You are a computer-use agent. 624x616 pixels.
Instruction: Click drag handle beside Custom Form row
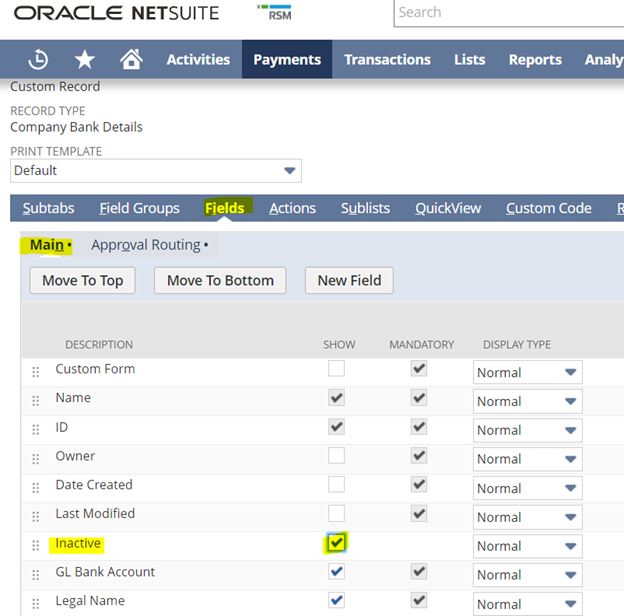37,371
